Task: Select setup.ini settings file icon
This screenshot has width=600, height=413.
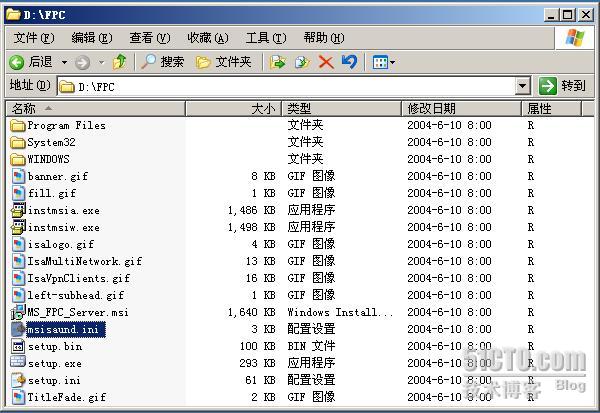Action: click(x=18, y=380)
